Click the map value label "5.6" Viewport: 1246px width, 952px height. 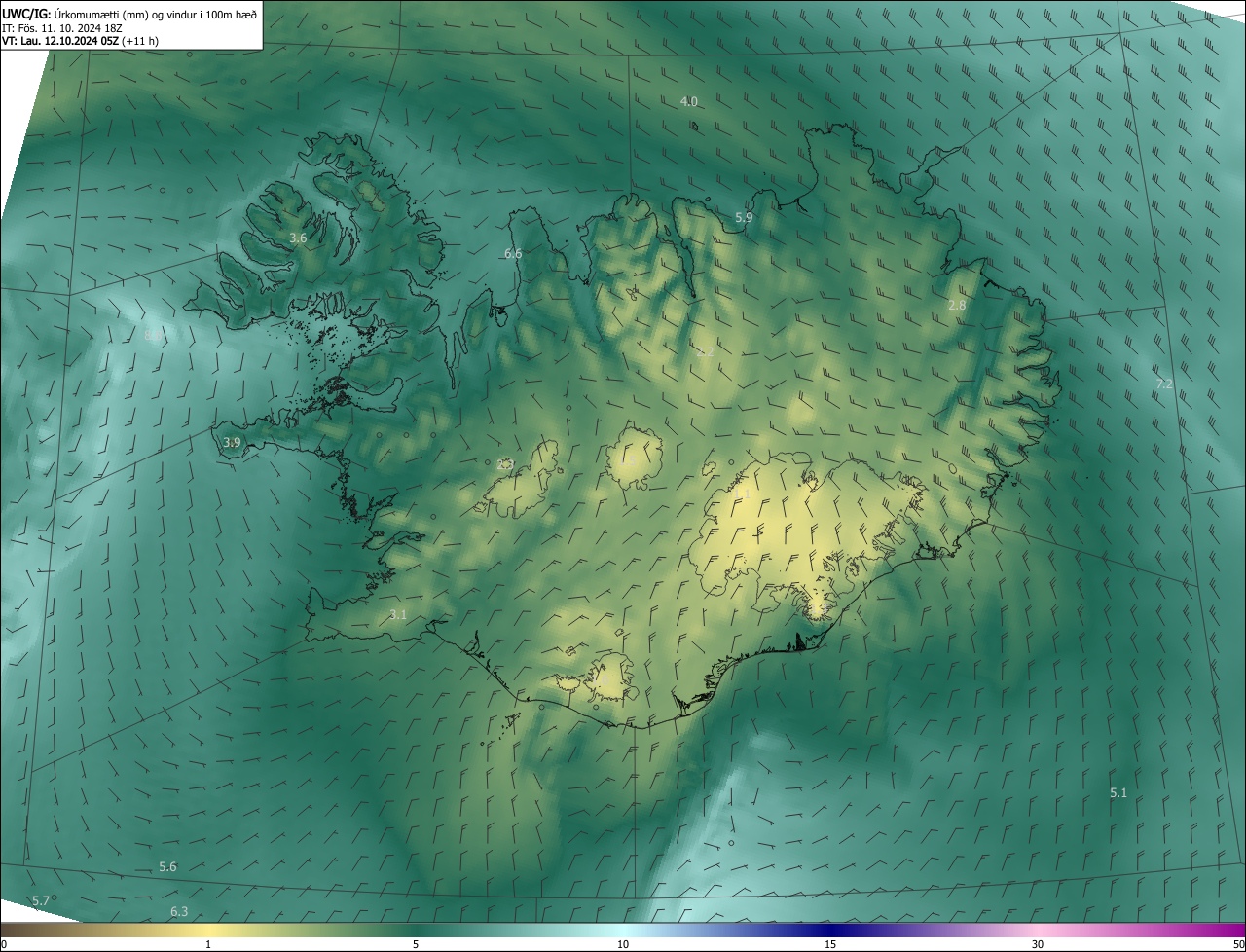(167, 866)
